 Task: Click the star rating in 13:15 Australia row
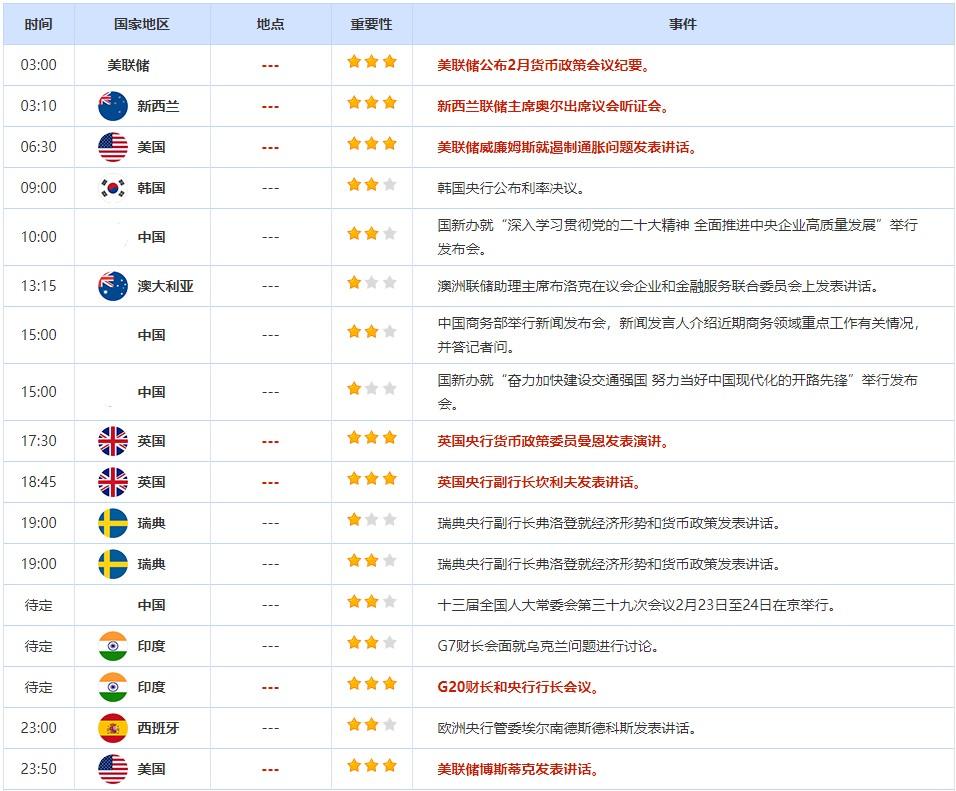371,283
